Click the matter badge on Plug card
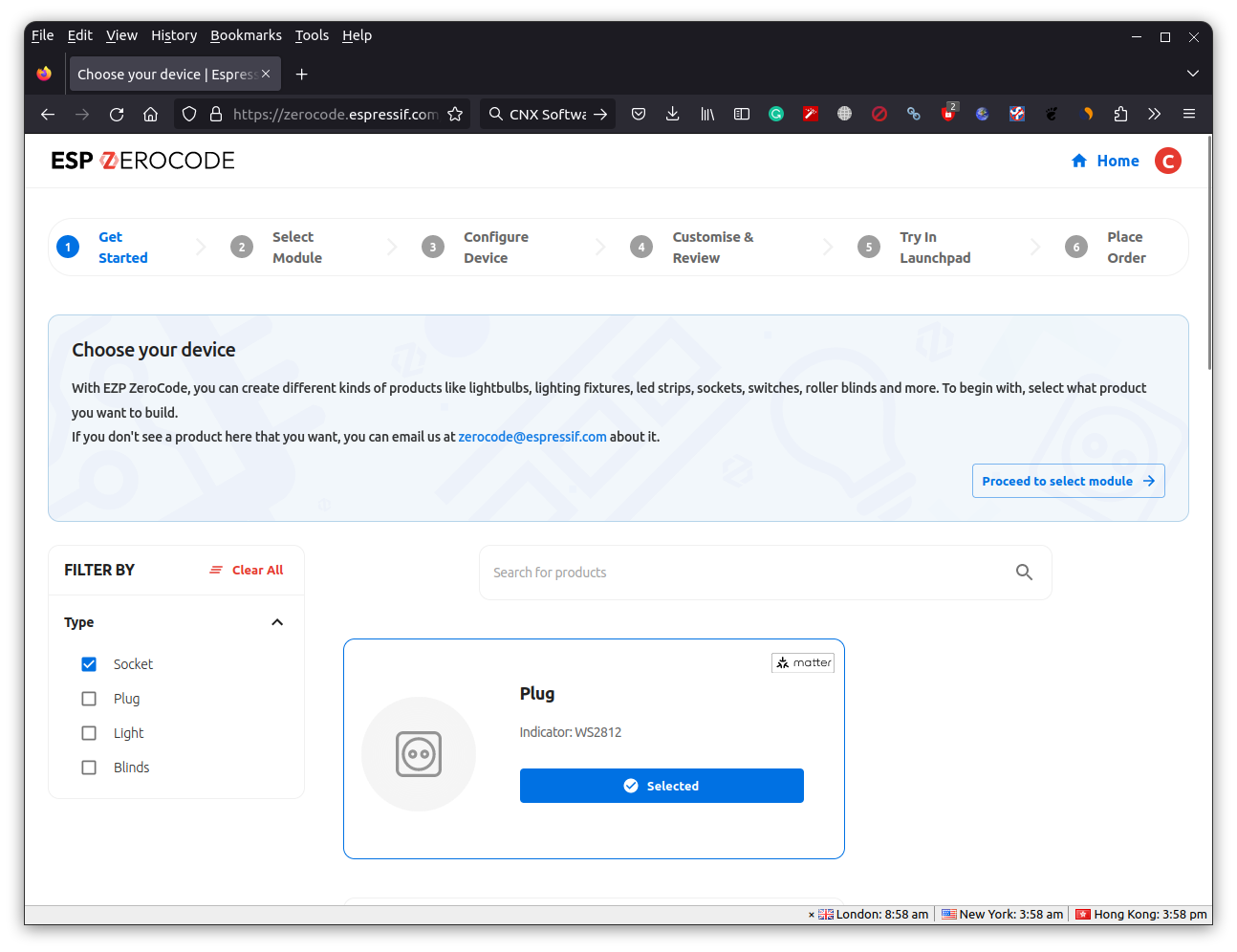Viewport: 1237px width, 952px height. pos(803,662)
